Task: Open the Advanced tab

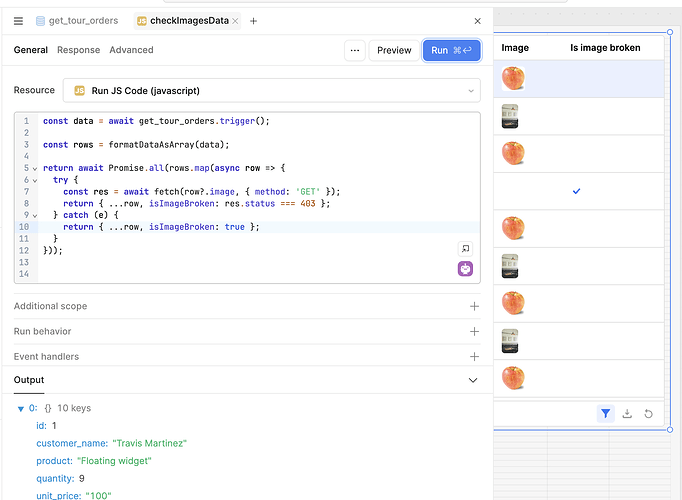Action: pos(131,50)
